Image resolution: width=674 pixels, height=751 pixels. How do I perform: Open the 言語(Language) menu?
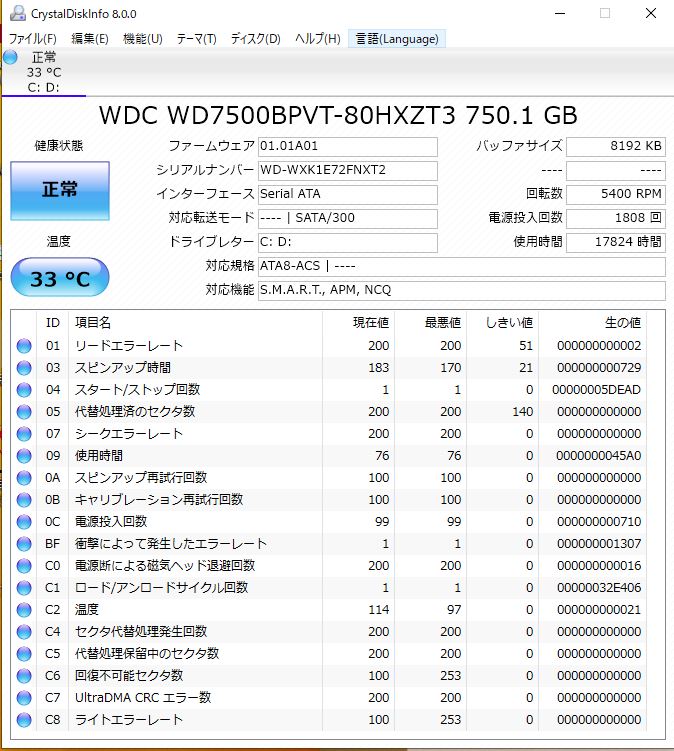point(397,39)
